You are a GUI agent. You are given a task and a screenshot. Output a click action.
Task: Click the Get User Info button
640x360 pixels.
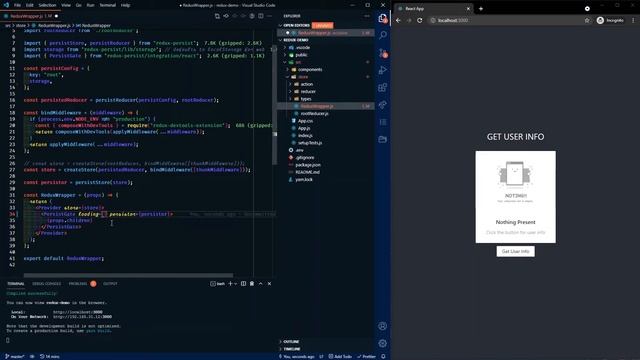[x=516, y=251]
